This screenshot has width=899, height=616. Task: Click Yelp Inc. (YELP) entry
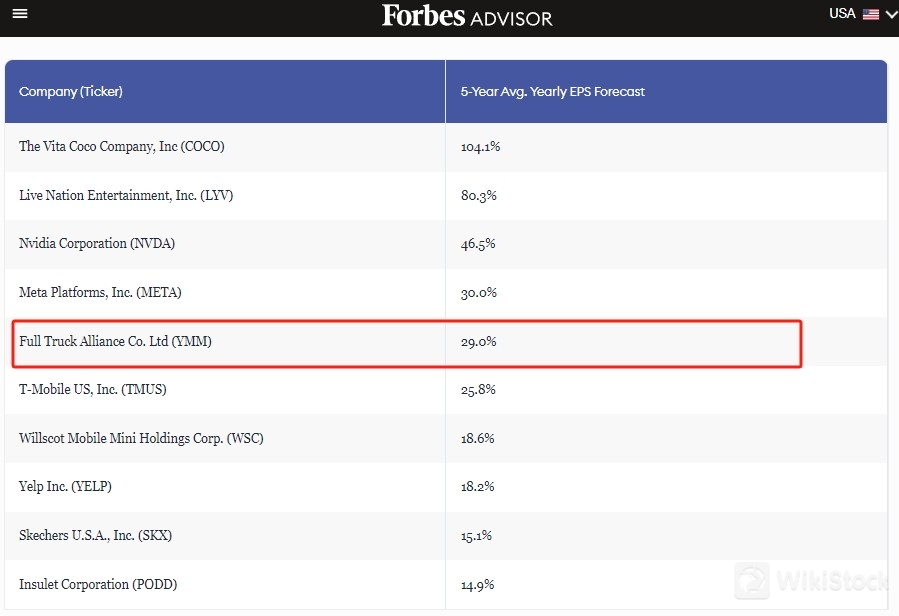click(x=66, y=487)
